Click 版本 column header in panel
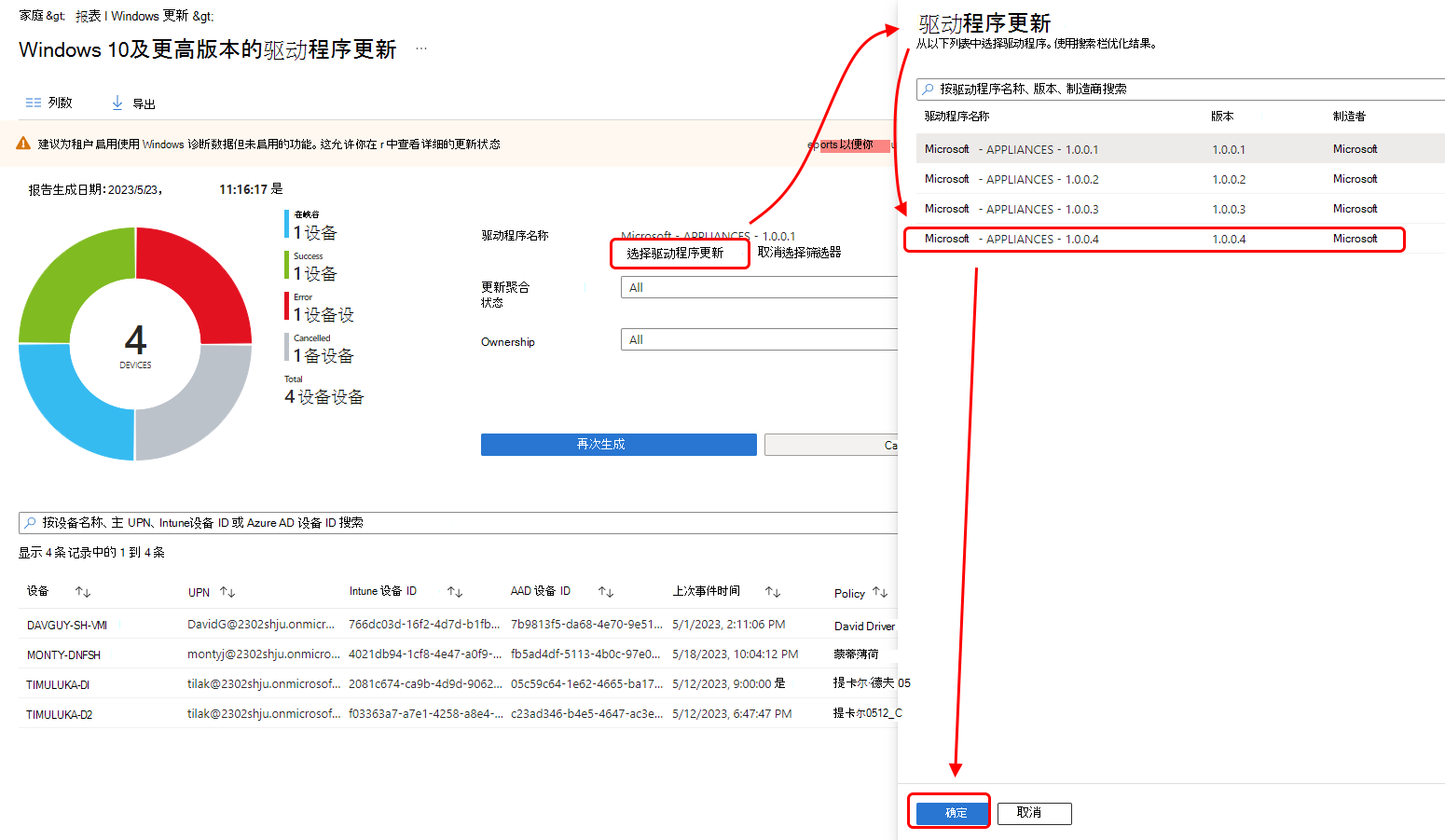Screen dimensions: 1445x840 click(x=1222, y=117)
